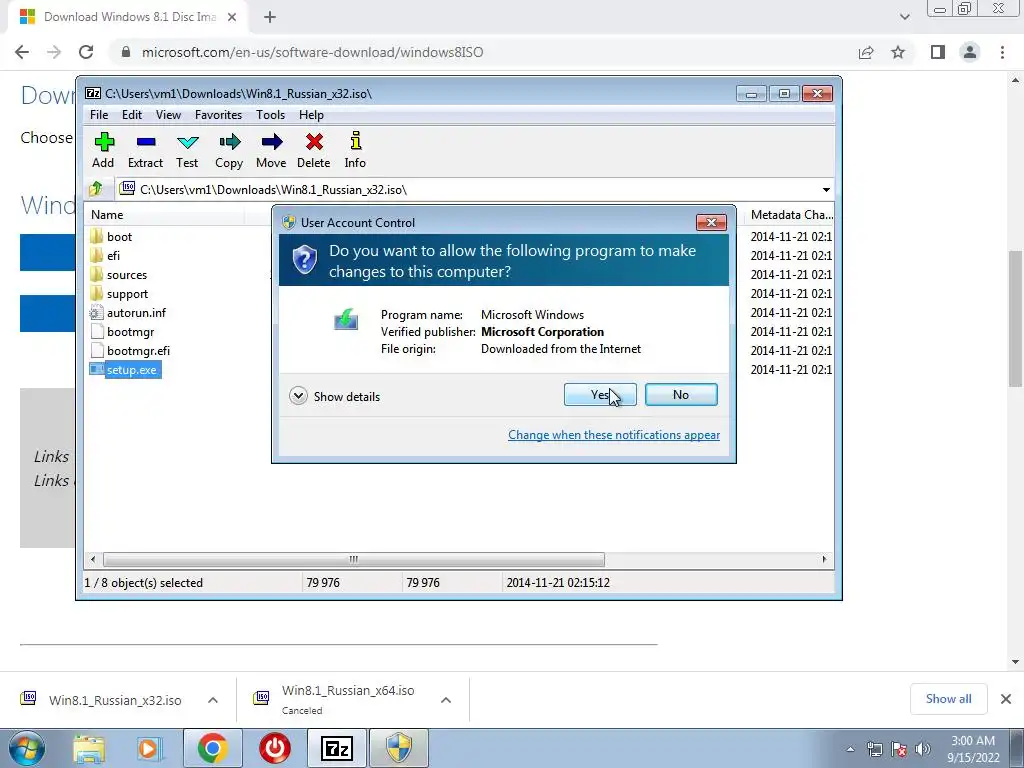This screenshot has width=1024, height=768.
Task: Open the Chrome profile icon
Action: [x=970, y=52]
